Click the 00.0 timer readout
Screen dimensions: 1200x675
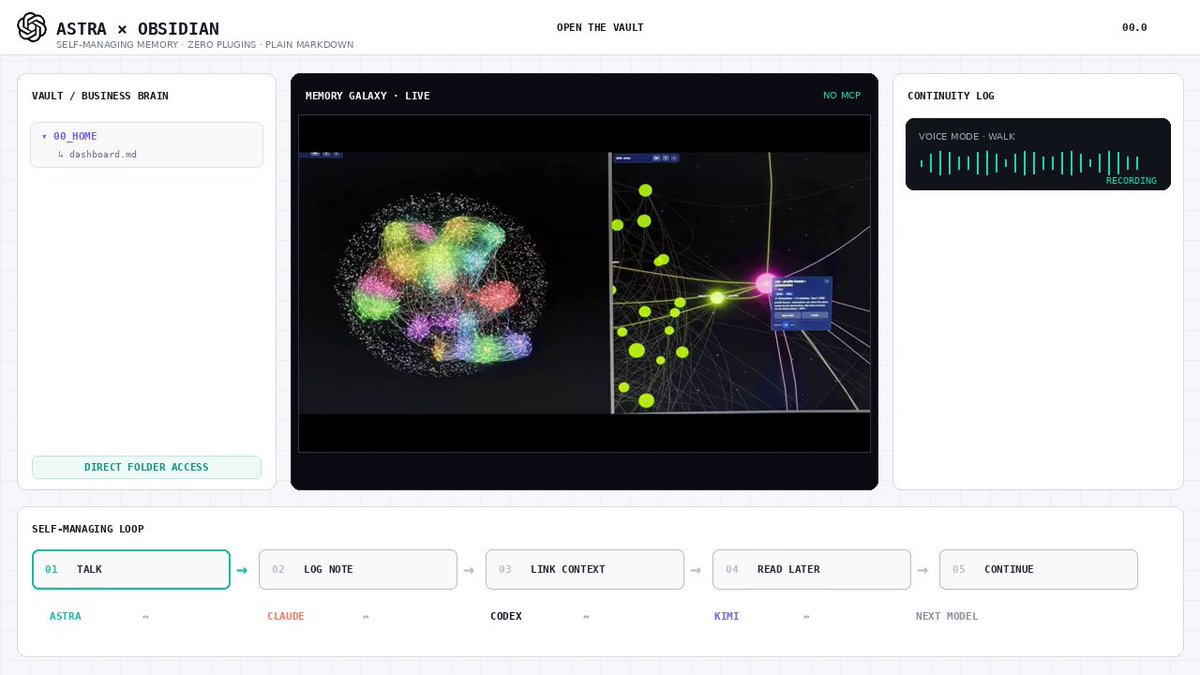[x=1134, y=27]
